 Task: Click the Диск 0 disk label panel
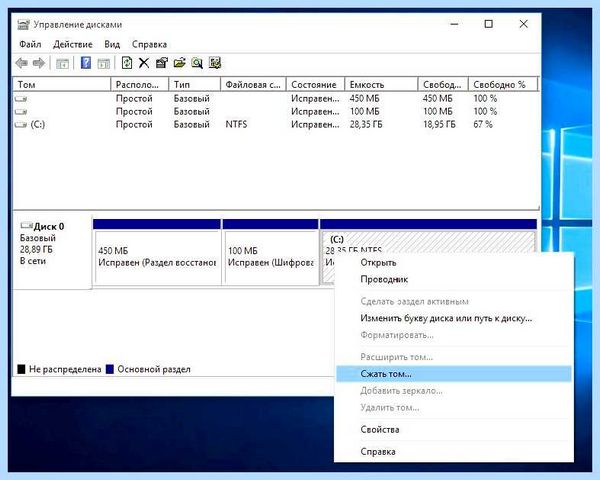pos(52,252)
